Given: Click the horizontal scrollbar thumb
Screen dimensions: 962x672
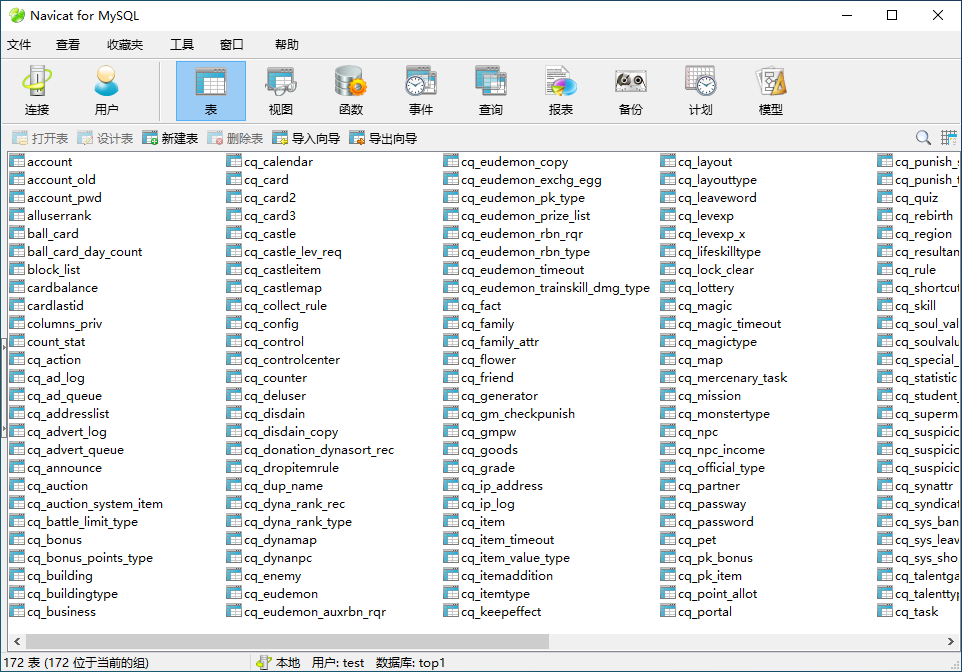Looking at the screenshot, I should click(287, 641).
